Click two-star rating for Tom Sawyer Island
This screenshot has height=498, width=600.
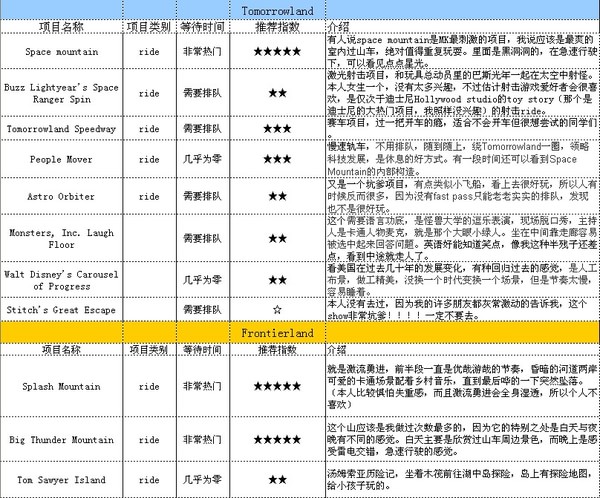pyautogui.click(x=277, y=479)
